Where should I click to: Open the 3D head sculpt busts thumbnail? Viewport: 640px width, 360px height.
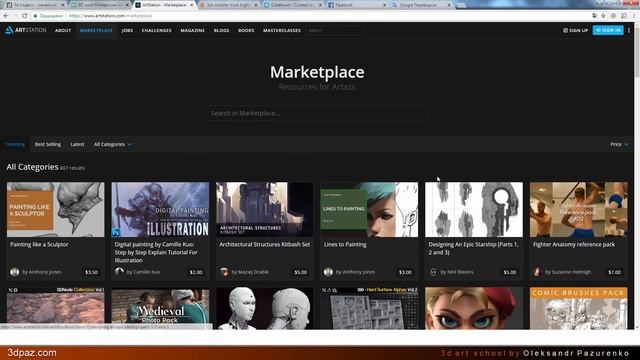[x=264, y=308]
